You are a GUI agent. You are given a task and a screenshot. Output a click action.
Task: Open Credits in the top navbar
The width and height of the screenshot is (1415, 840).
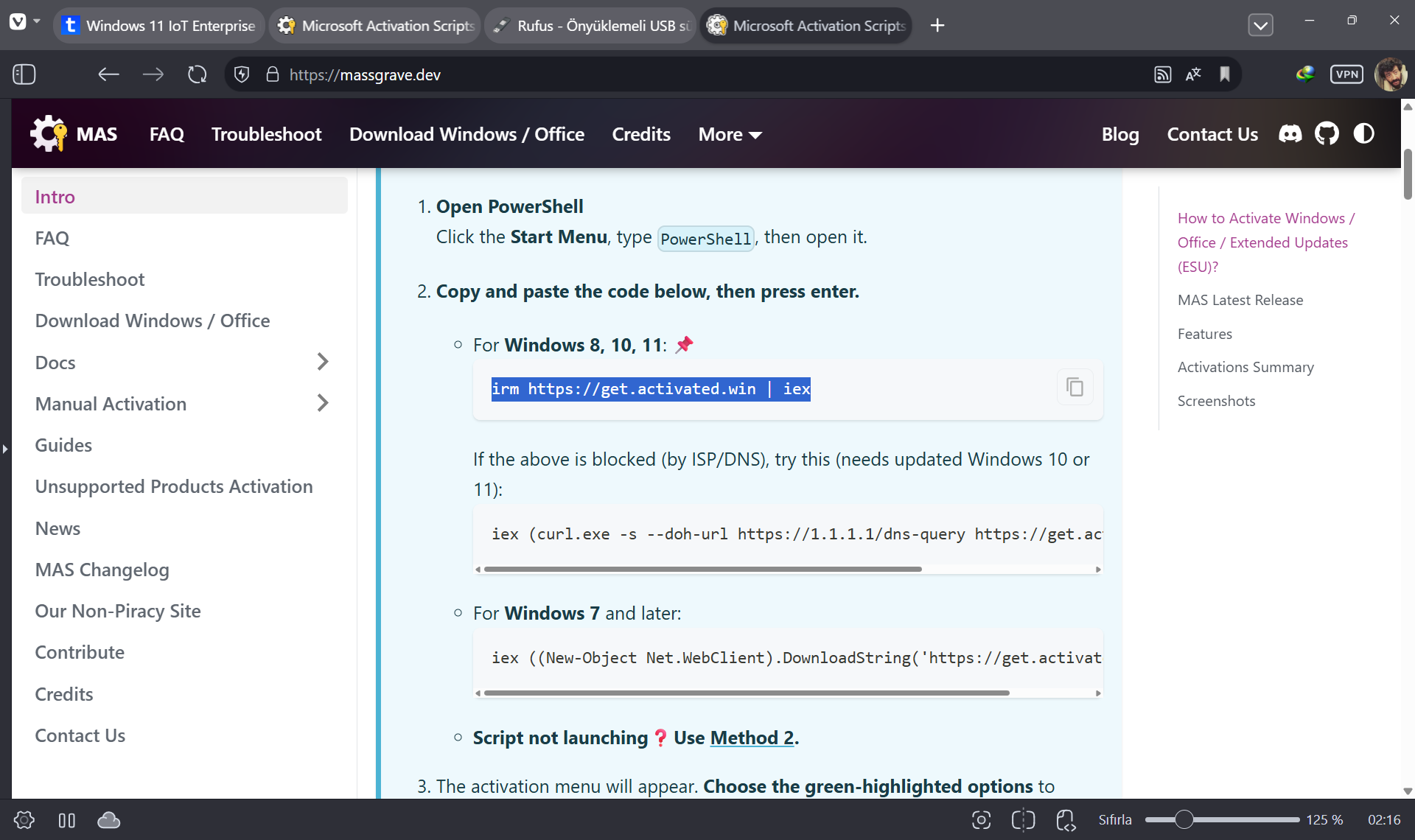[x=641, y=134]
